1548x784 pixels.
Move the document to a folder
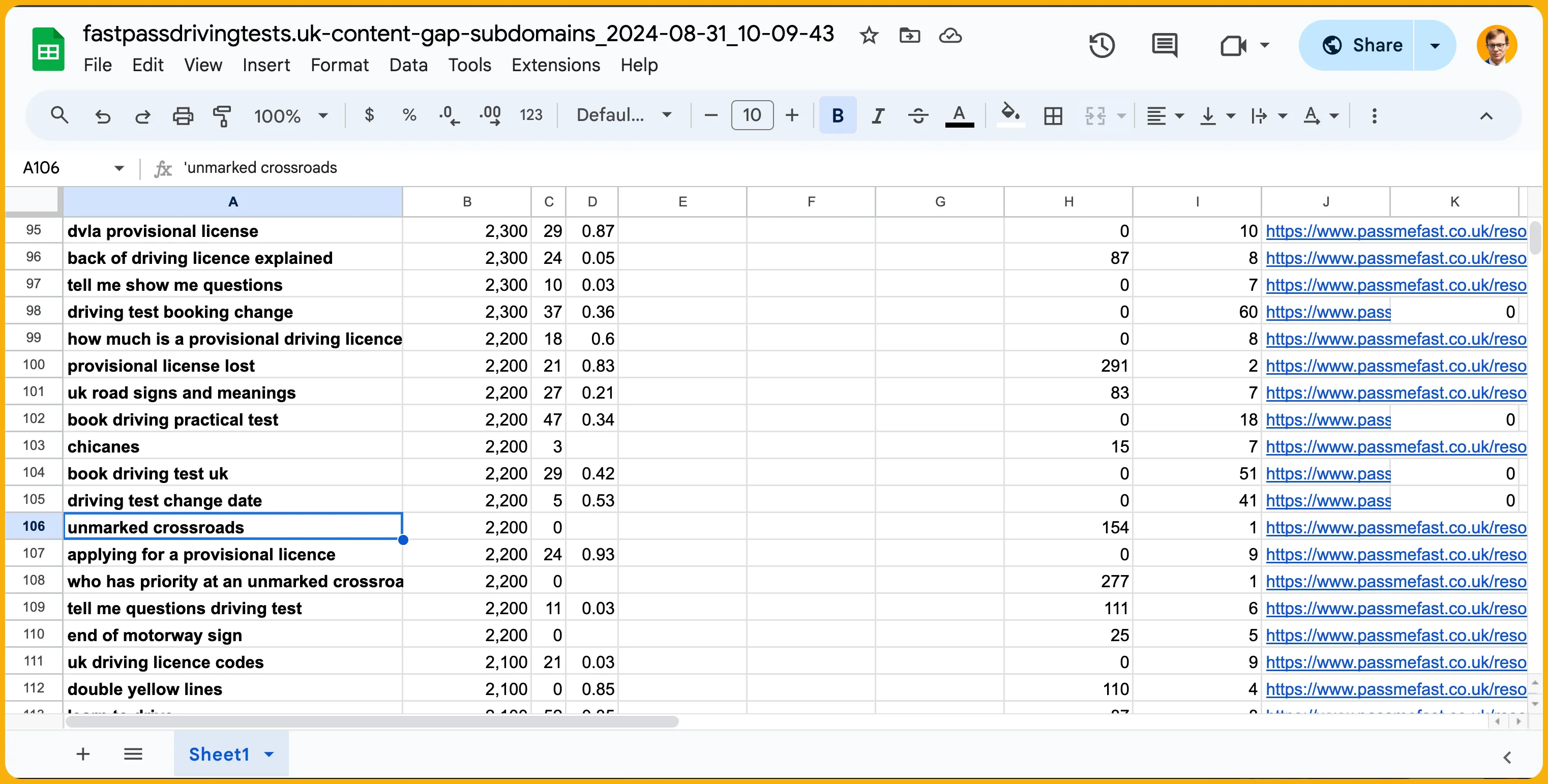click(910, 36)
